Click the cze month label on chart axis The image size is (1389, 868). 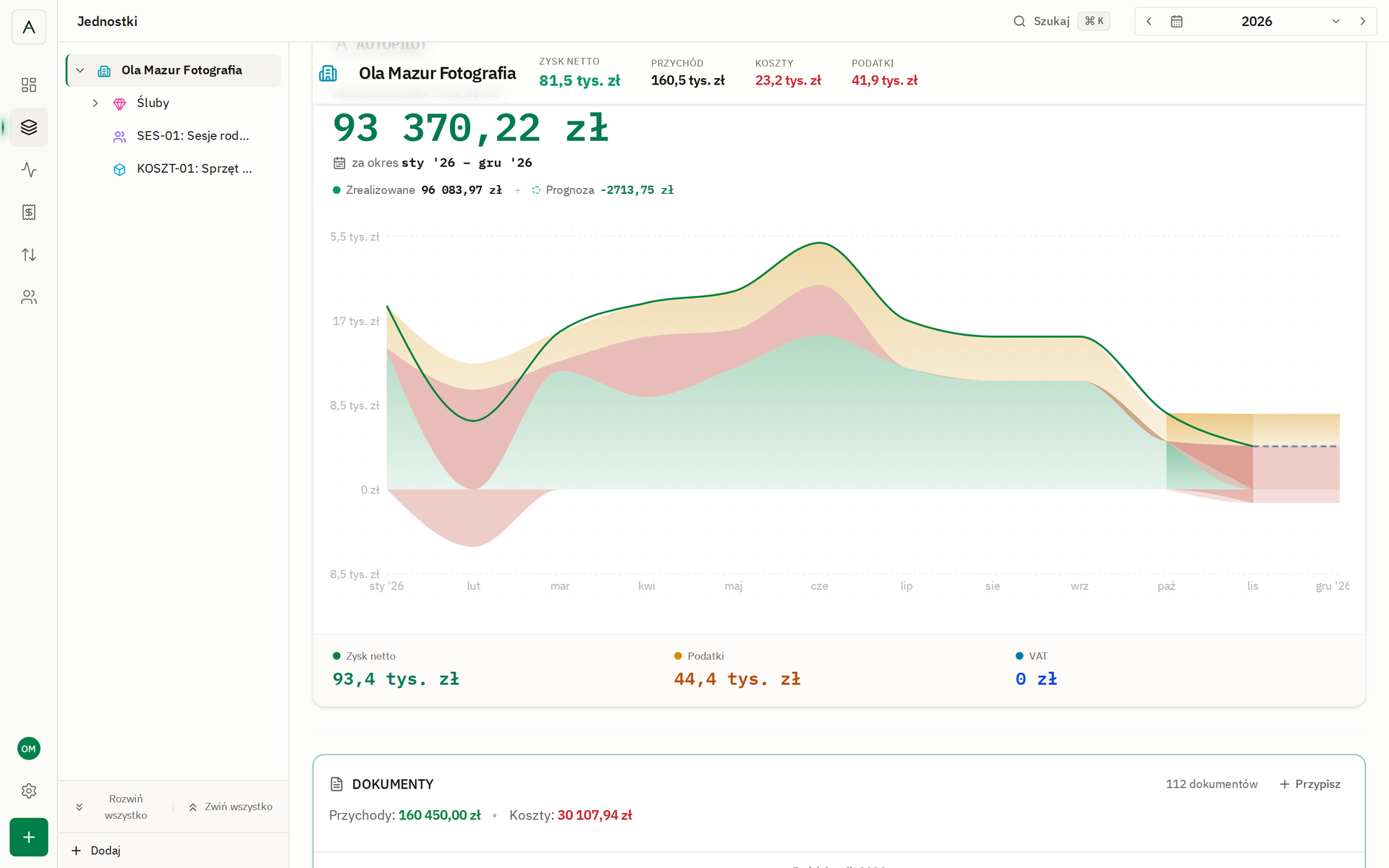(x=820, y=586)
